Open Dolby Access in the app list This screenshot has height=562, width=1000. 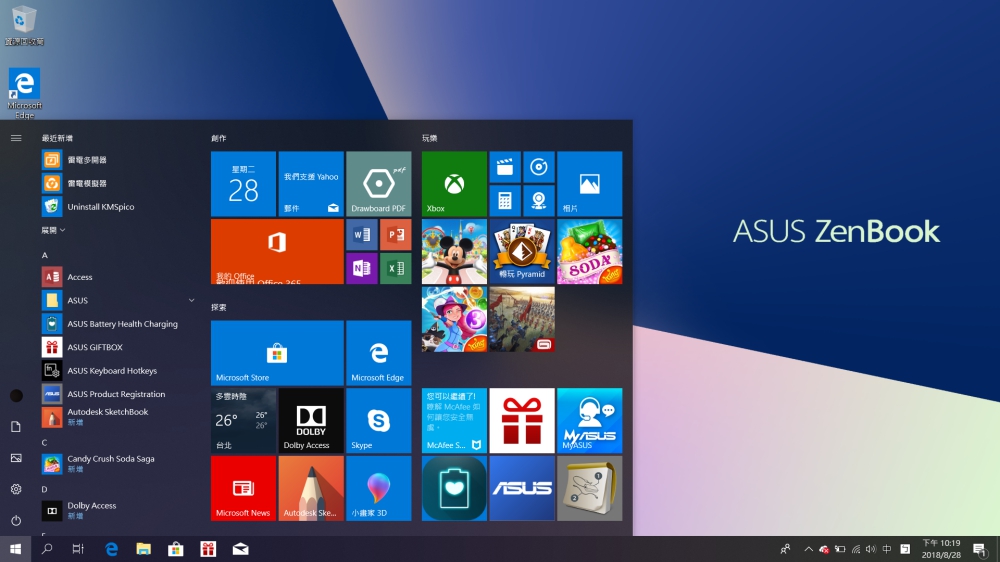click(x=119, y=510)
